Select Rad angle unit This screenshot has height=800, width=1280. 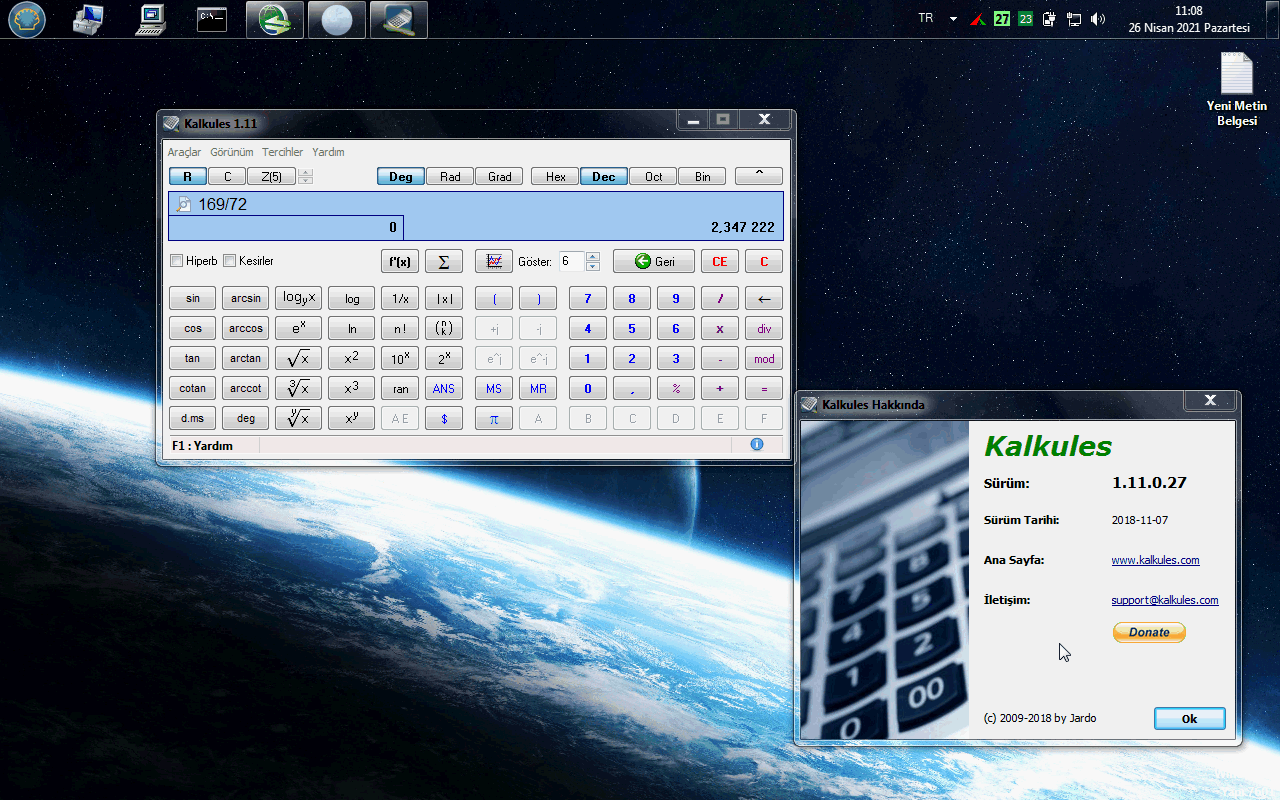click(x=450, y=176)
